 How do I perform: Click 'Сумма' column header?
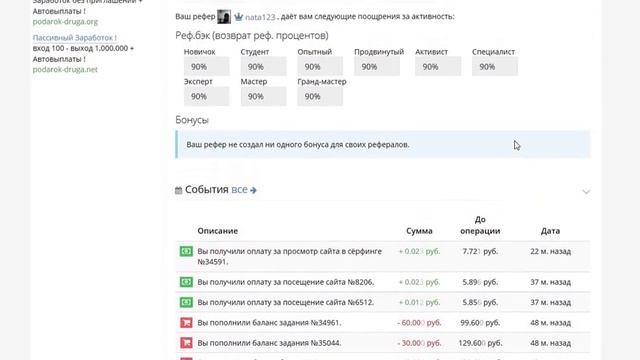coord(419,231)
